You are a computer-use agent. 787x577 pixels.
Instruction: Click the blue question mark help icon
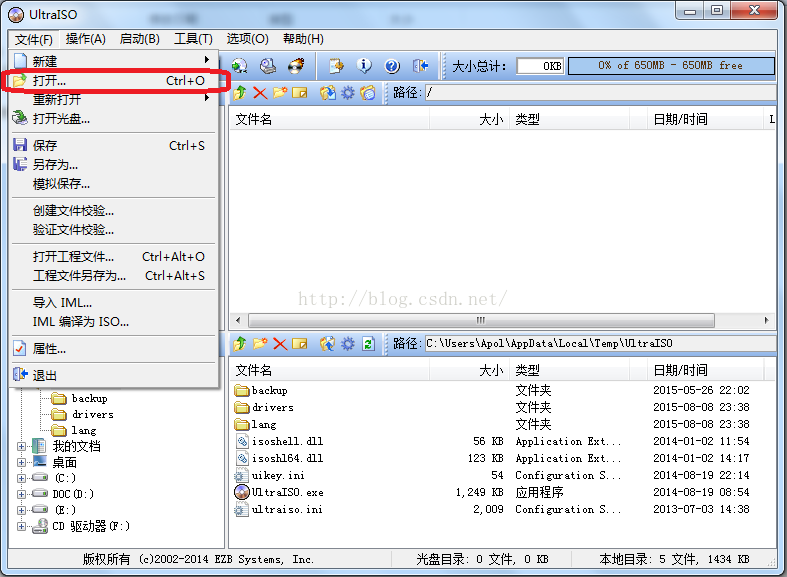[x=392, y=66]
